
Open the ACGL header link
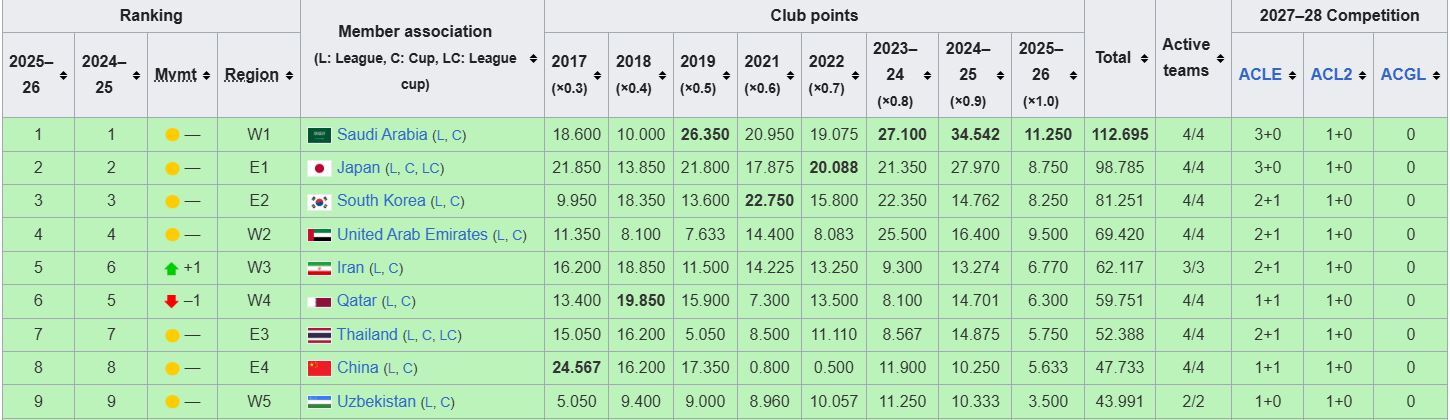[1403, 75]
